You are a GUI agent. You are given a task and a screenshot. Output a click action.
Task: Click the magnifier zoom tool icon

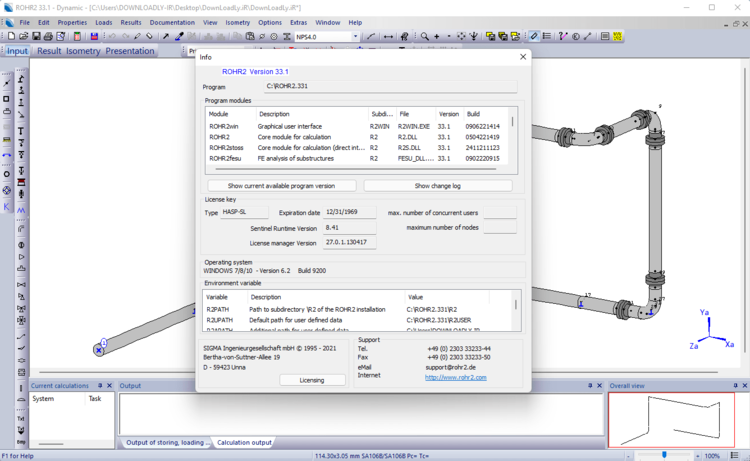pyautogui.click(x=425, y=37)
